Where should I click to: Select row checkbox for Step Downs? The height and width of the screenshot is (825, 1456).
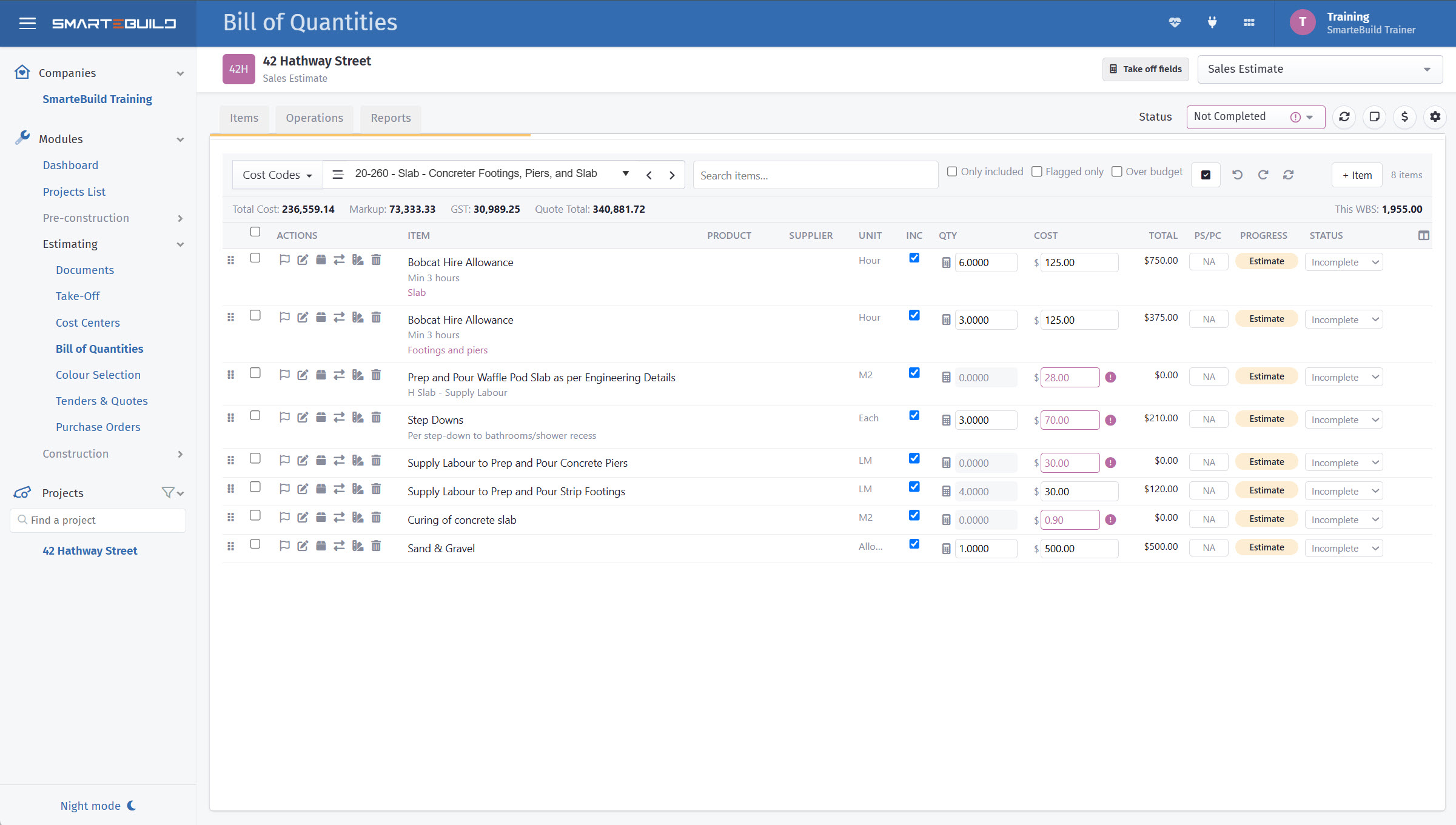tap(255, 415)
